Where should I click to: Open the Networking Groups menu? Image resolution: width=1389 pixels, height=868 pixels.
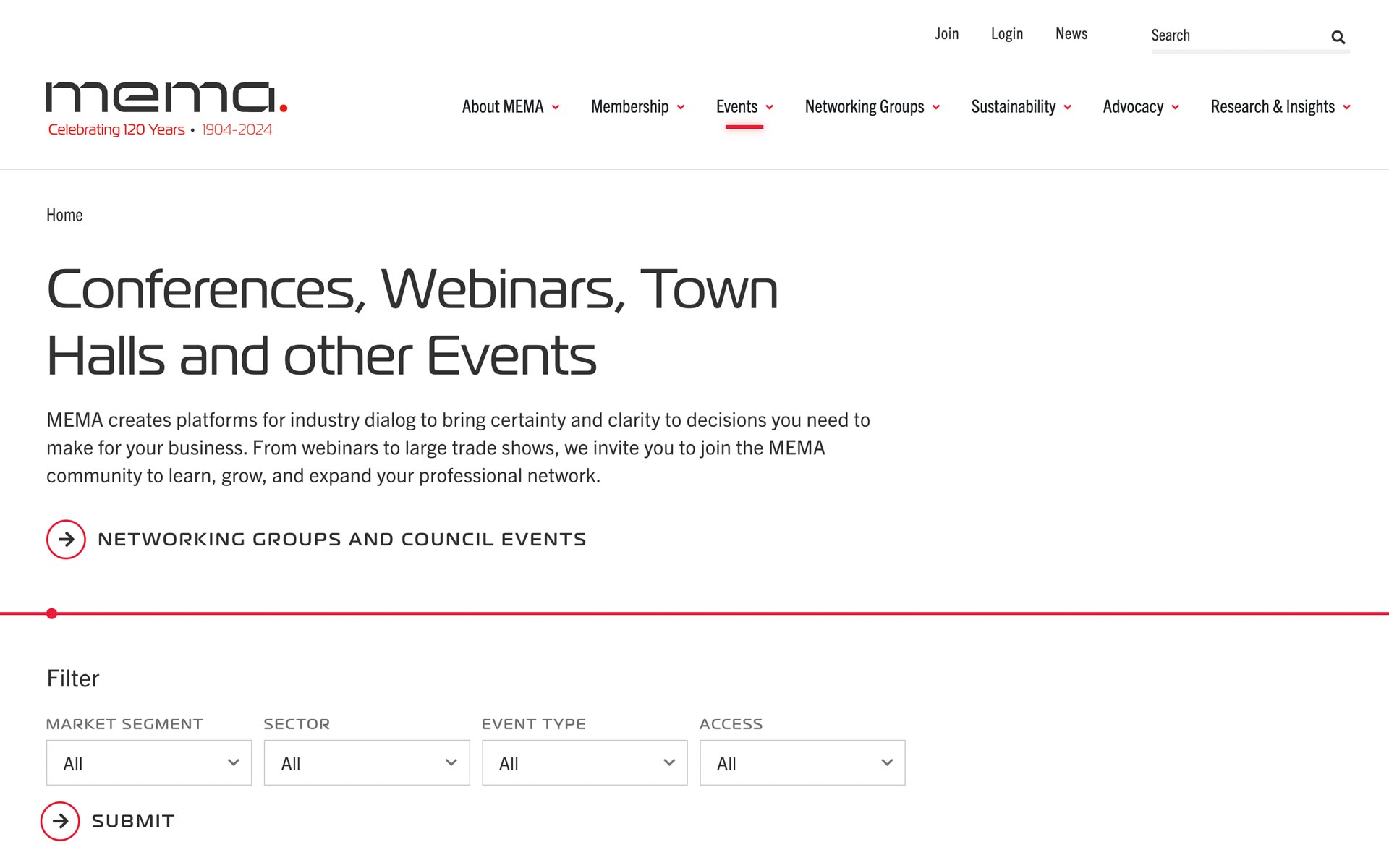[x=865, y=107]
